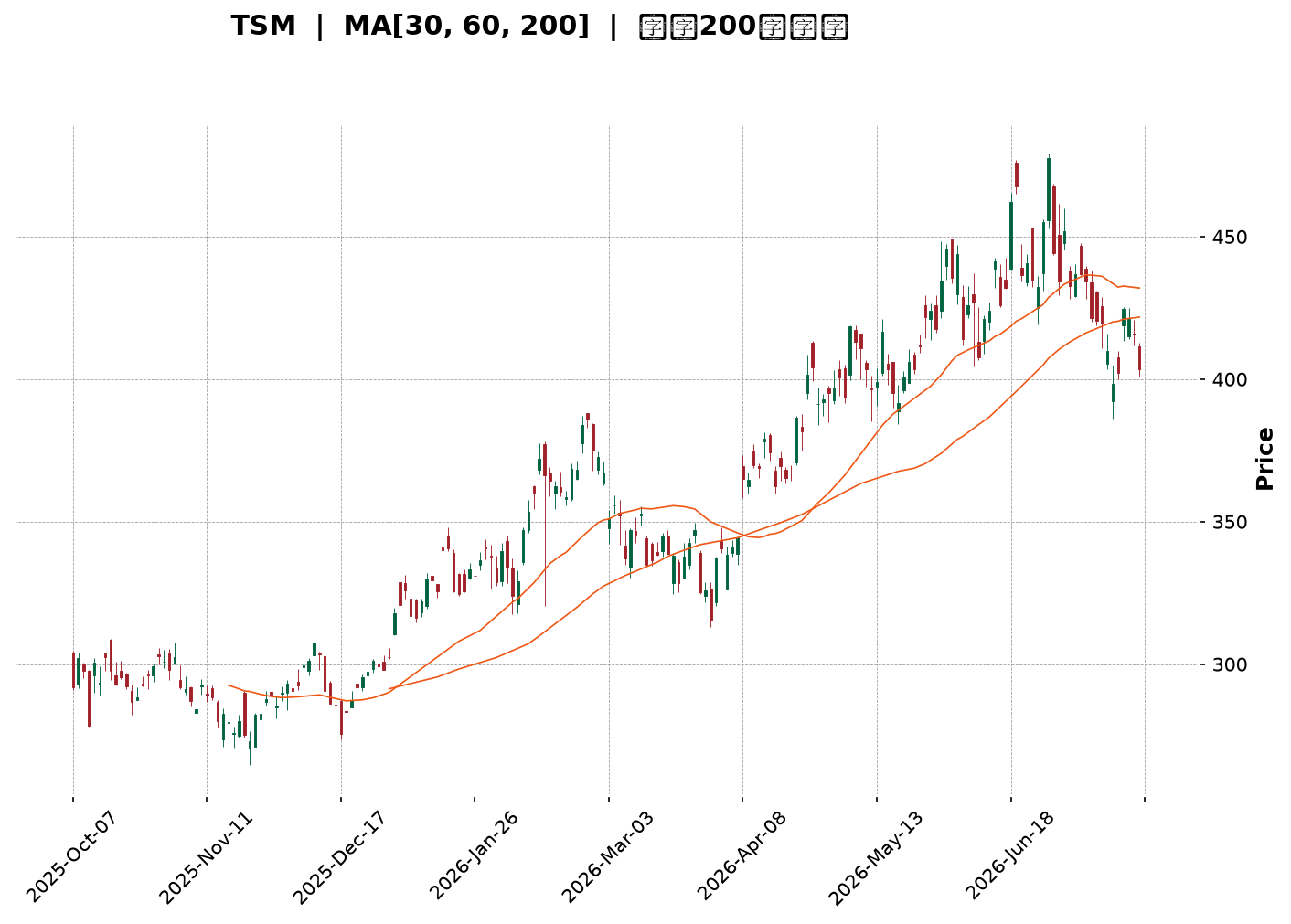Image resolution: width=1291 pixels, height=924 pixels.
Task: Click the chart title TSM MA[30, 60, 200]
Action: (x=539, y=26)
